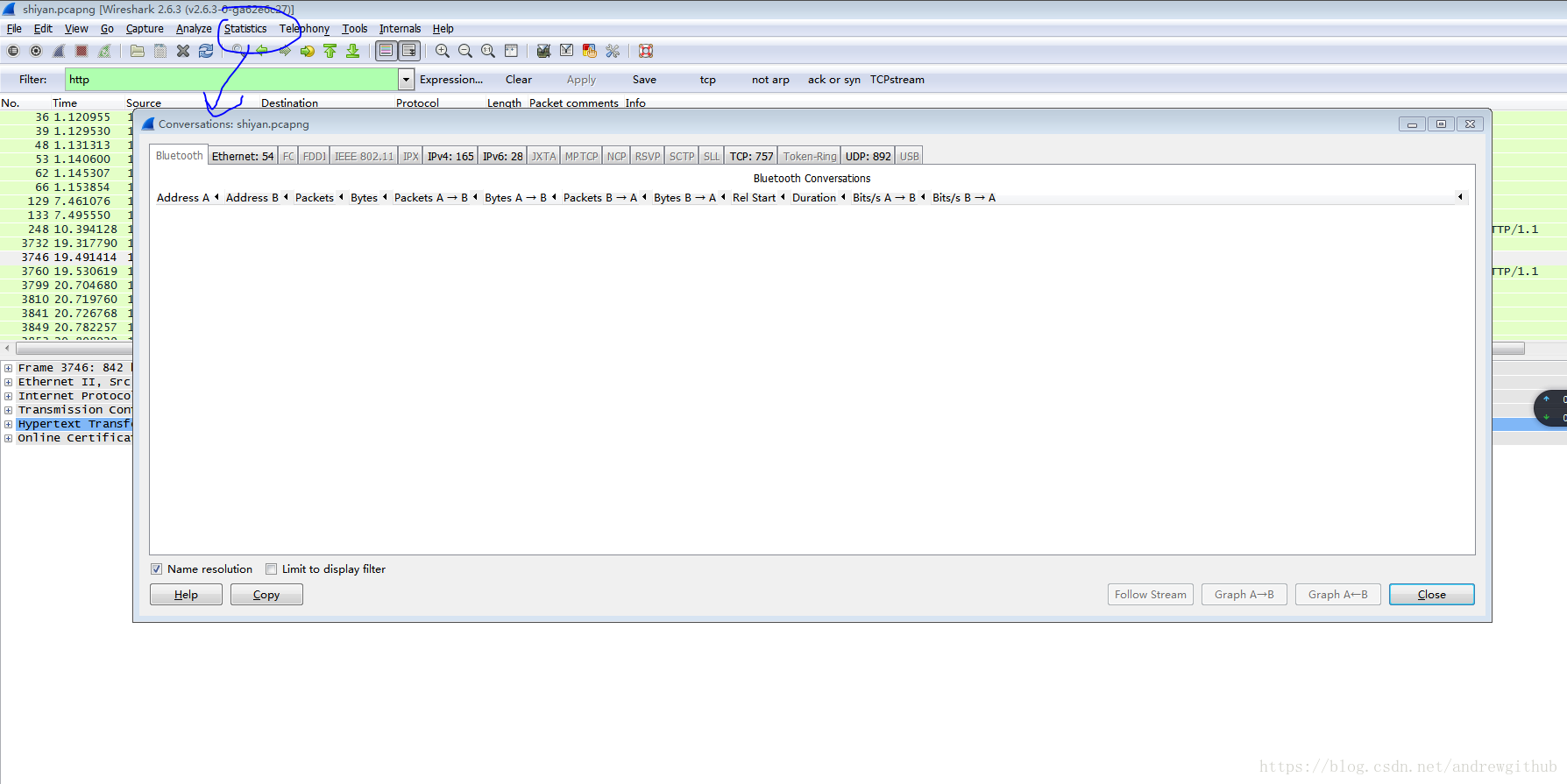Open coloring rules editor icon

[590, 51]
